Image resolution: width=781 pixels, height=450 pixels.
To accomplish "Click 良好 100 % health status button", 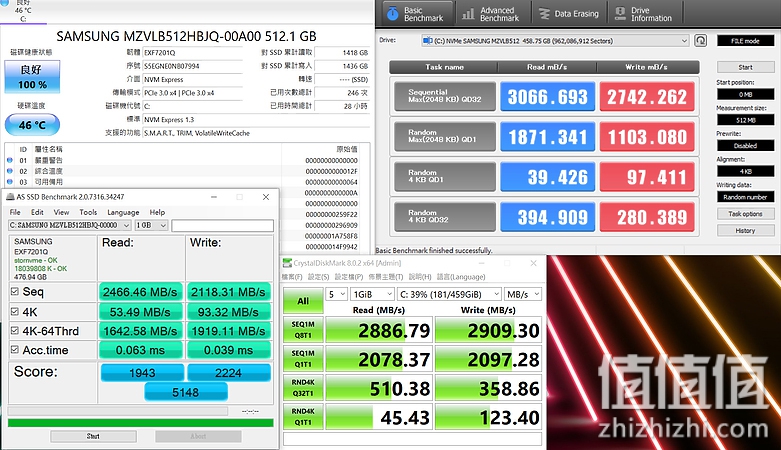I will tap(32, 77).
